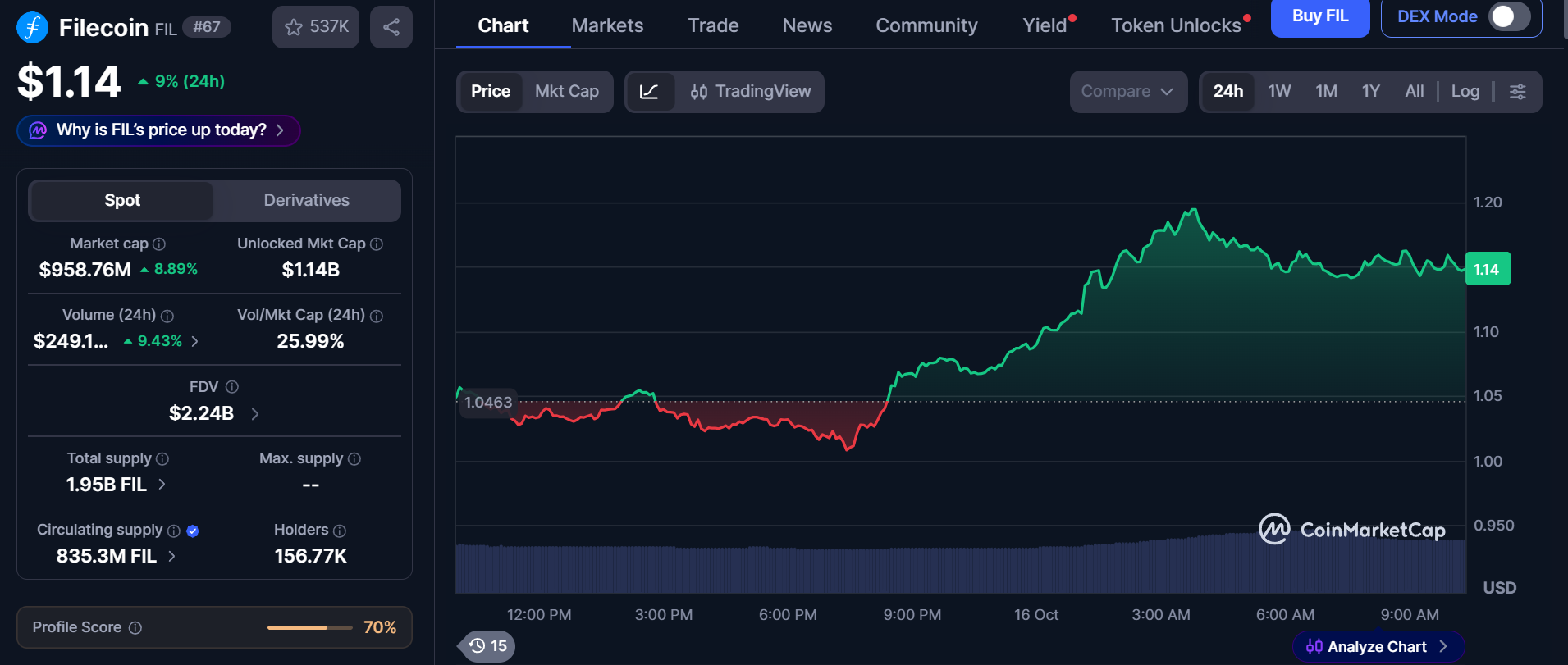Open the Token Unlocks tab

tap(1176, 25)
